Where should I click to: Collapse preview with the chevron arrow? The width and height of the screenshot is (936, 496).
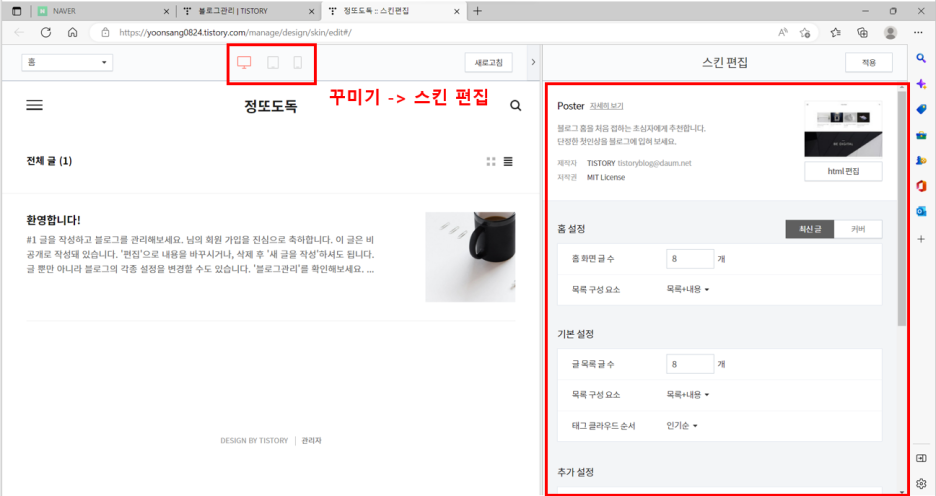(x=533, y=62)
